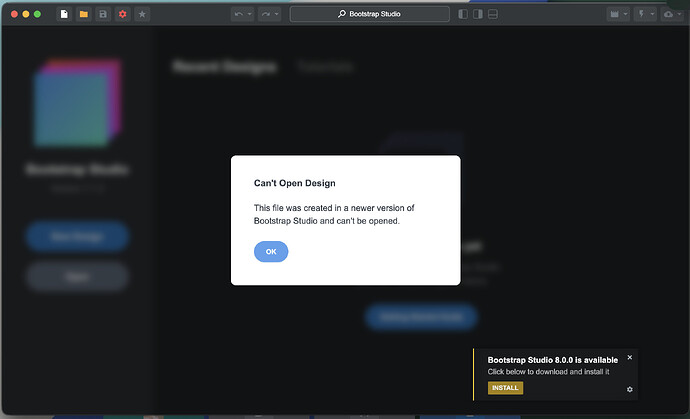Image resolution: width=690 pixels, height=419 pixels.
Task: Switch to the Recent Designs tab
Action: point(223,67)
